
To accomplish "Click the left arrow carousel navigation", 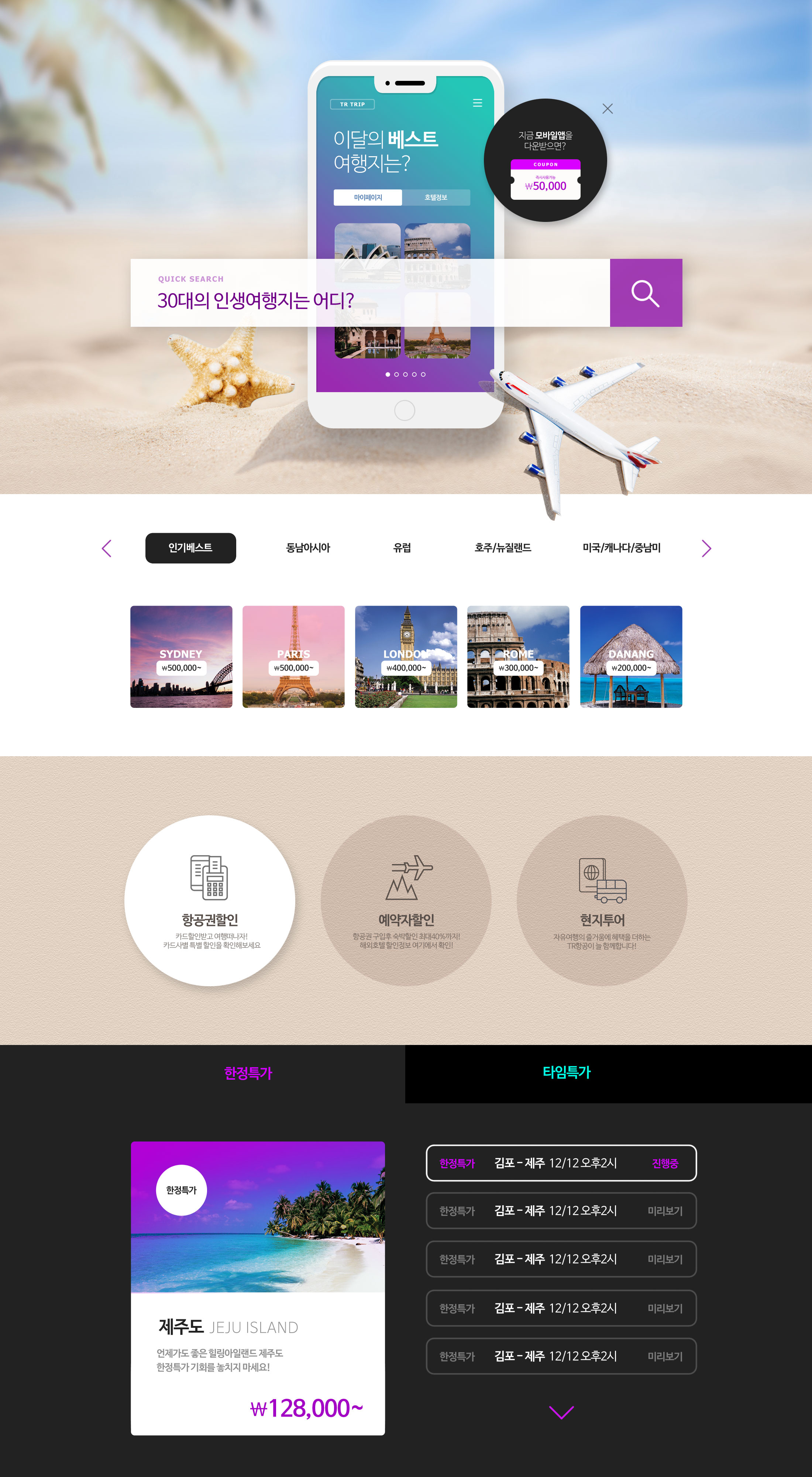I will click(x=106, y=547).
